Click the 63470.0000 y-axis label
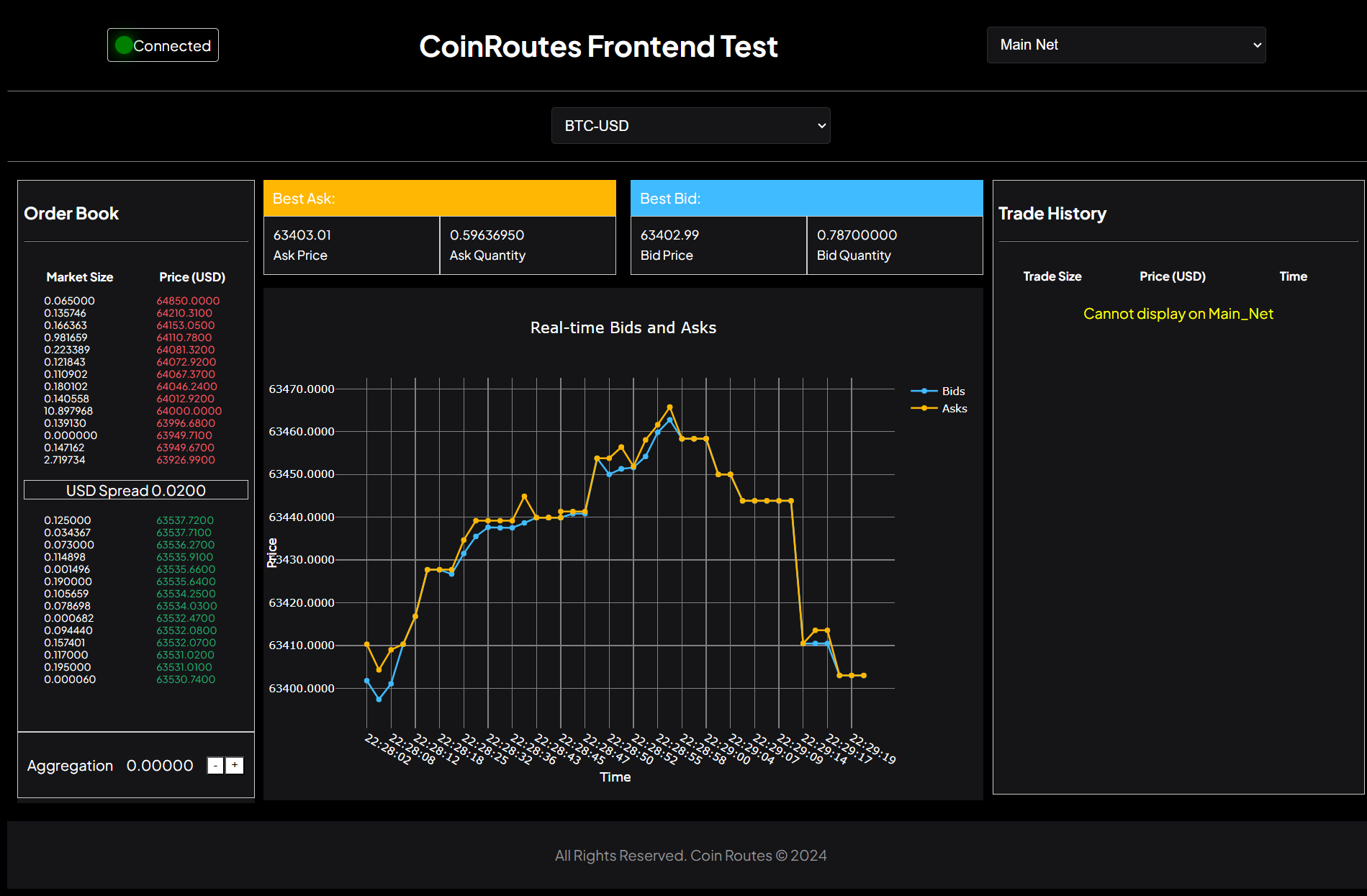This screenshot has width=1367, height=896. [302, 389]
